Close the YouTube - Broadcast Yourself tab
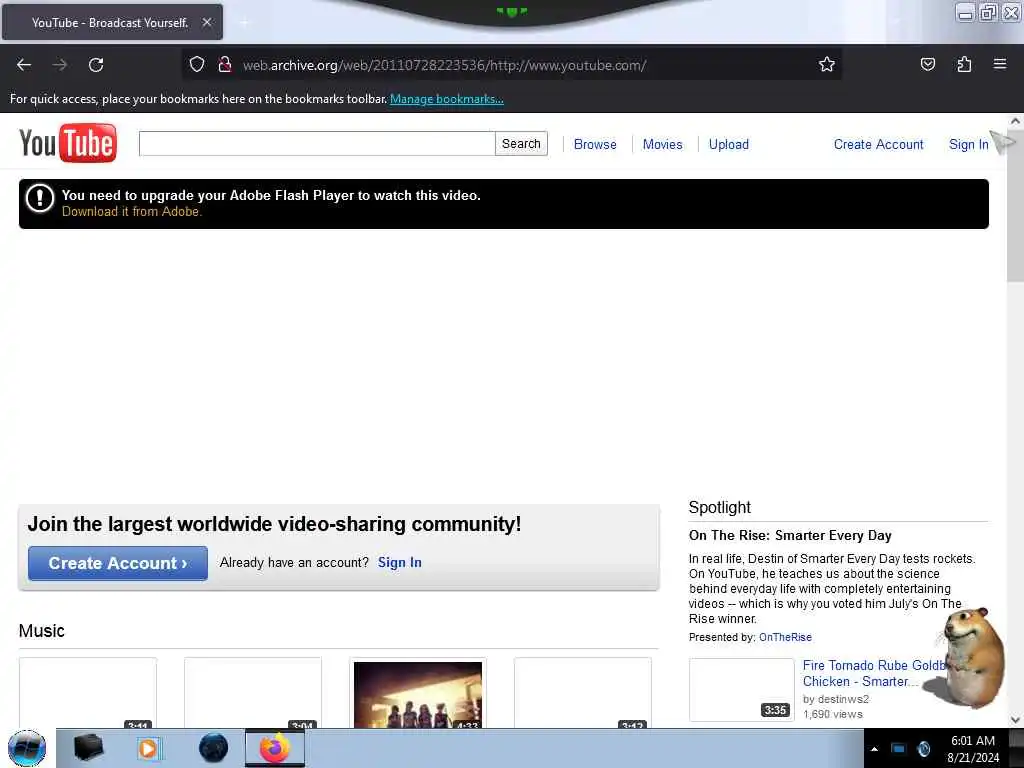This screenshot has width=1024, height=768. coord(206,22)
